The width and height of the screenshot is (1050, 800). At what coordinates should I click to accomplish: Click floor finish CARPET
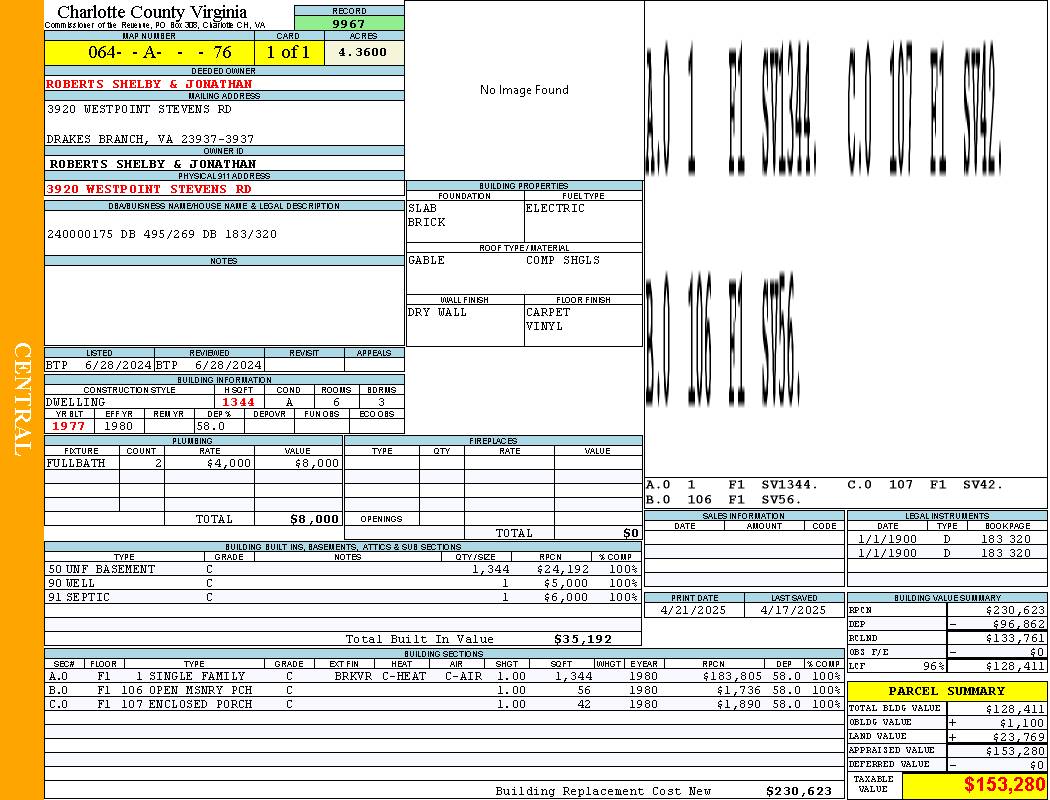tap(548, 313)
